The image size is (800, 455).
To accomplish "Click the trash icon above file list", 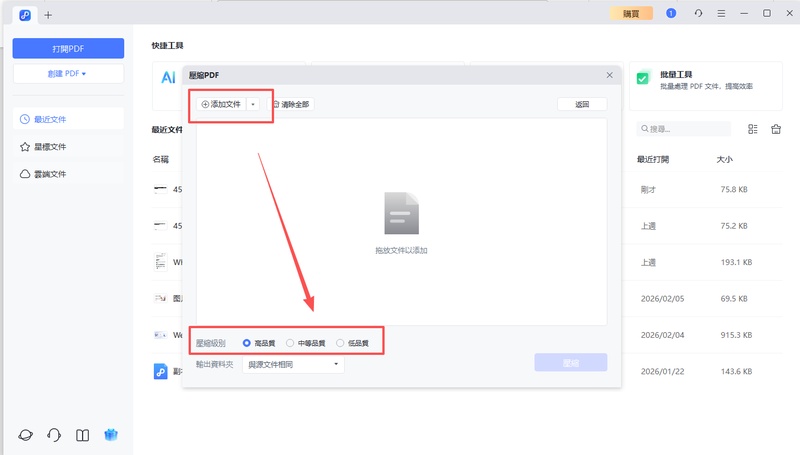I will coord(776,129).
